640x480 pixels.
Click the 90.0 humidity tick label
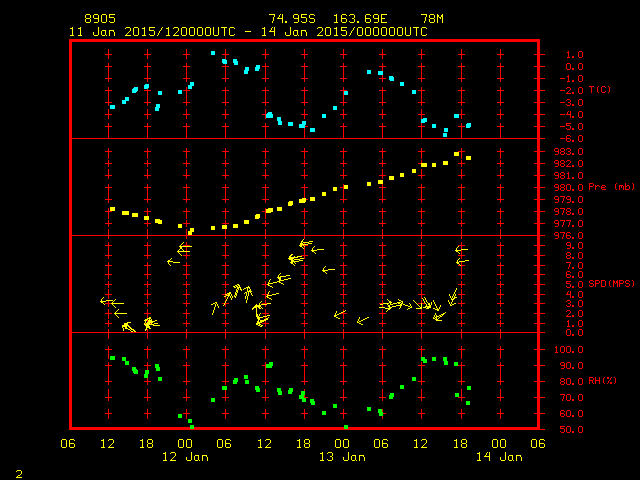[571, 366]
